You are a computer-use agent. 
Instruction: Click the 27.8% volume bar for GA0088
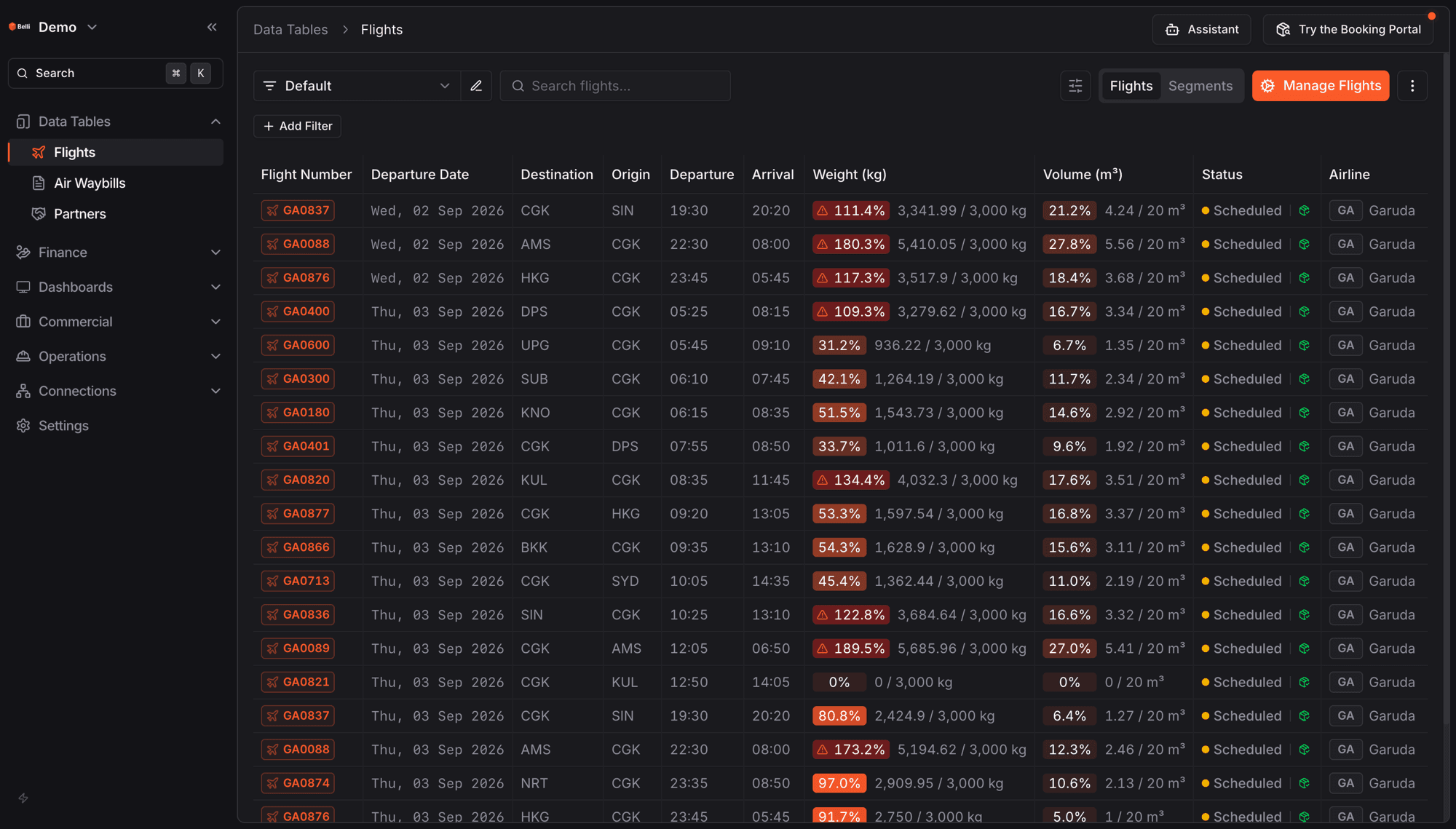[1069, 245]
